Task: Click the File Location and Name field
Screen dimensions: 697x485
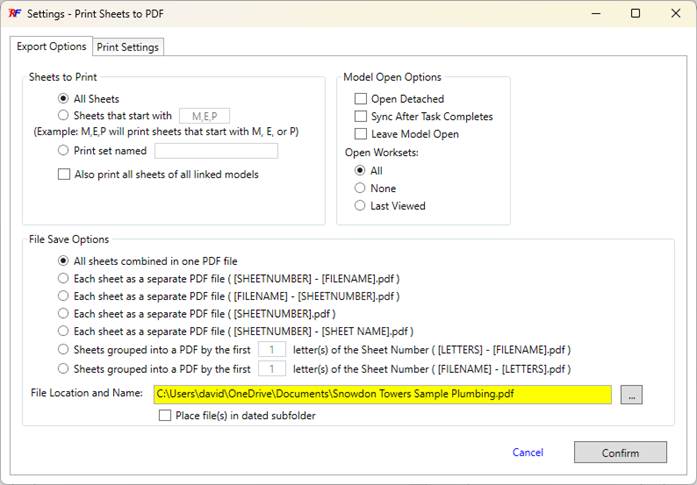Action: [x=382, y=395]
